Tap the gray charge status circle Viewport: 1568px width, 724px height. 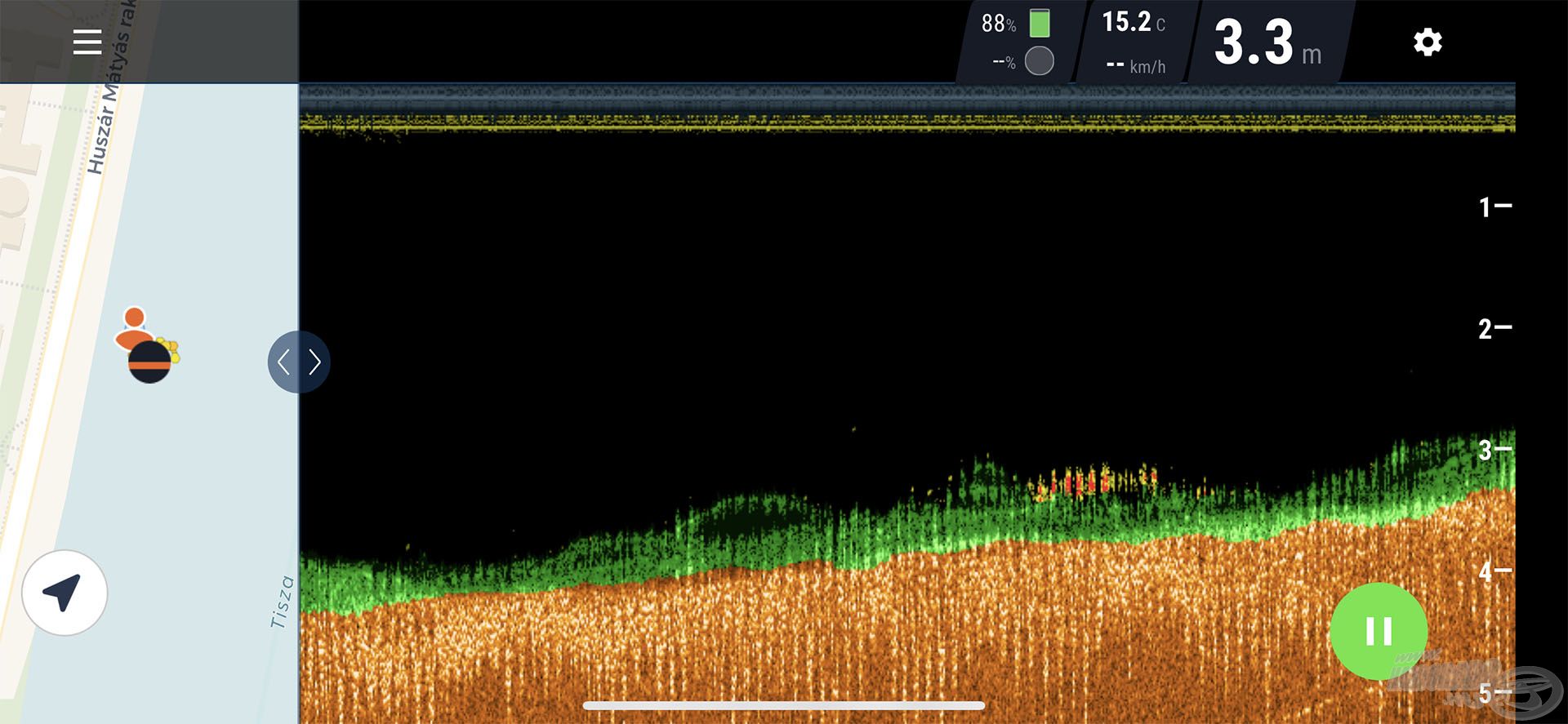pyautogui.click(x=1039, y=61)
